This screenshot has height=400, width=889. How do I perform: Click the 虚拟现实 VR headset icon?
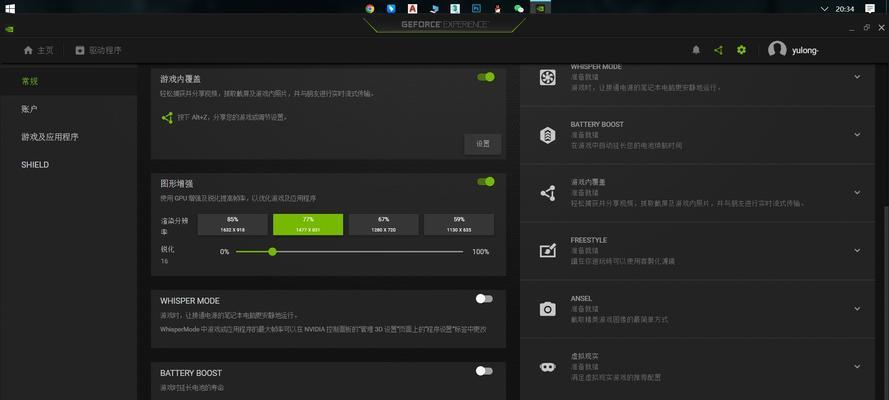547,367
